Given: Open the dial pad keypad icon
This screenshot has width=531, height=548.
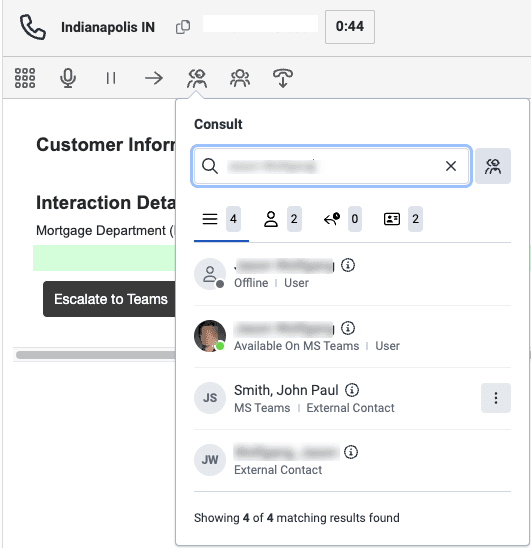Looking at the screenshot, I should (25, 78).
